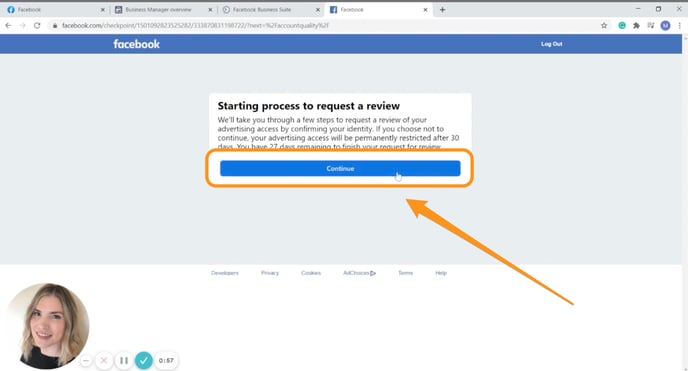Restore down the browser window
688x371 pixels.
[658, 9]
